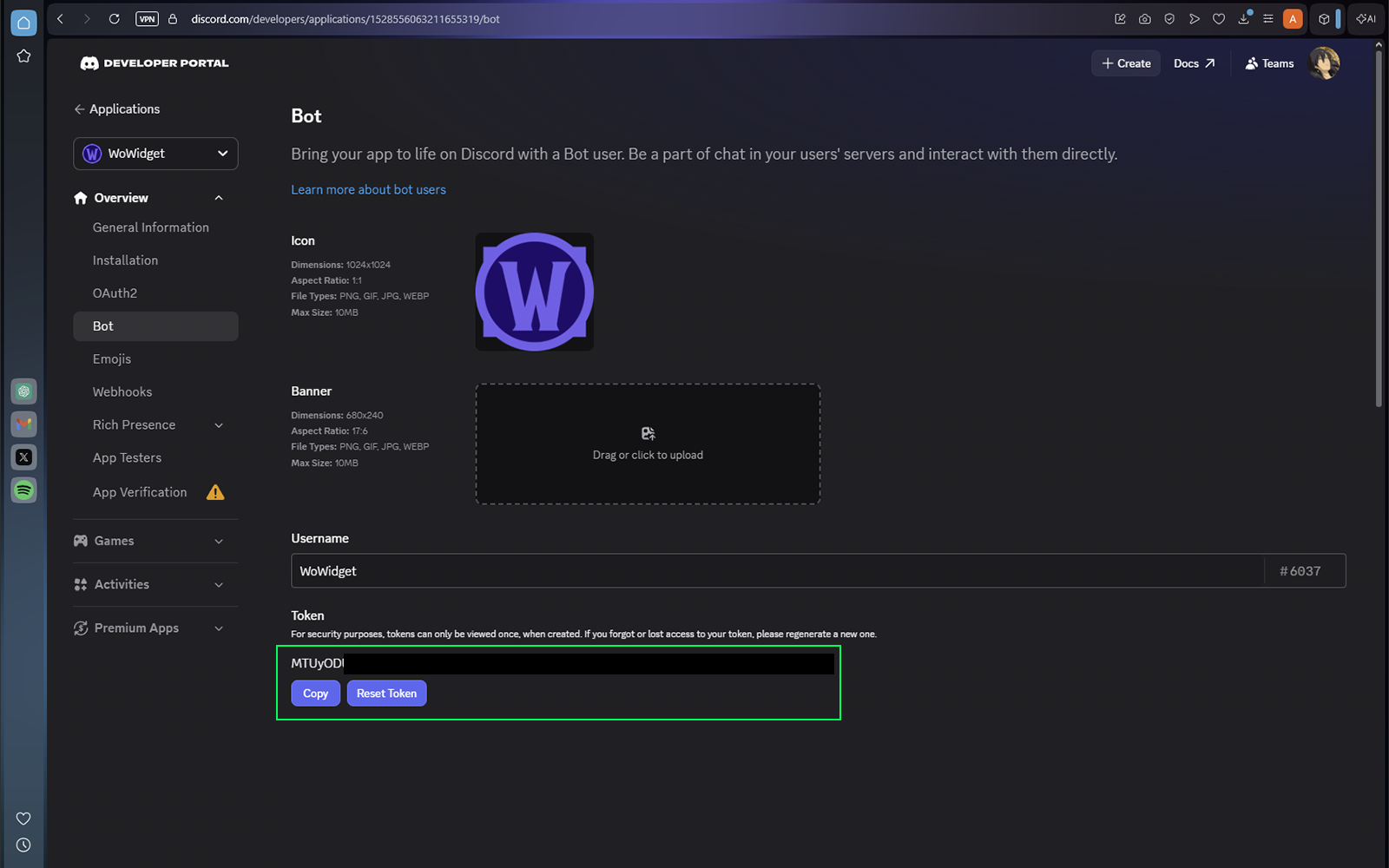Open the edit/annotate page icon in toolbar
The image size is (1389, 868).
click(x=1120, y=18)
